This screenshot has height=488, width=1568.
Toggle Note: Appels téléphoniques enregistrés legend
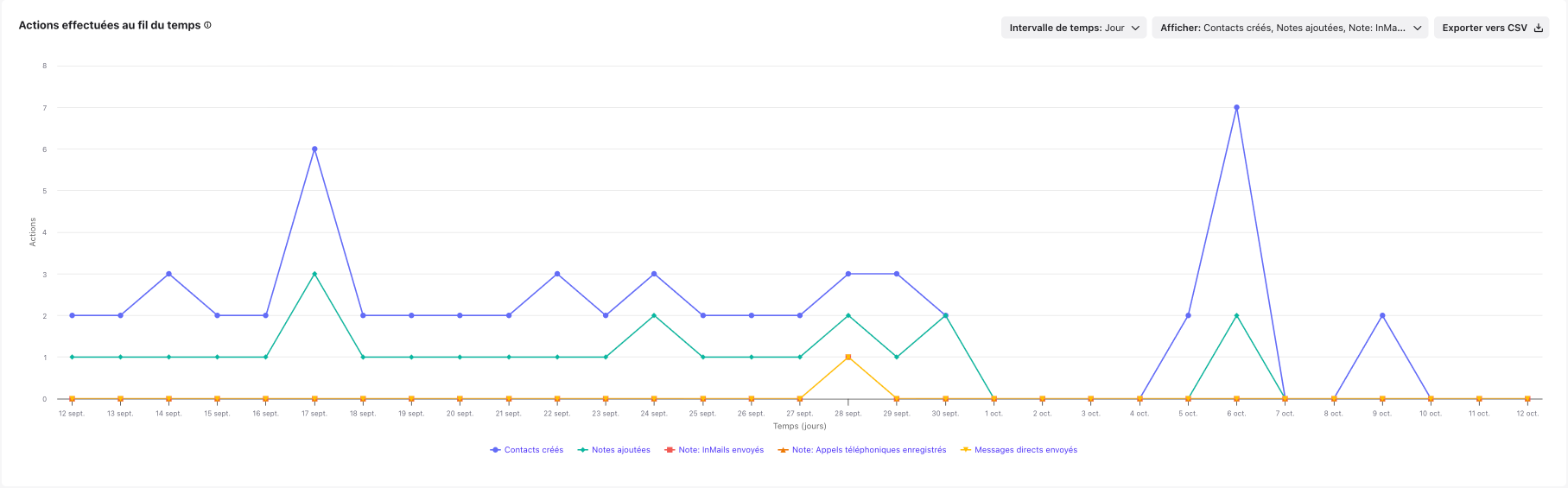(x=862, y=450)
